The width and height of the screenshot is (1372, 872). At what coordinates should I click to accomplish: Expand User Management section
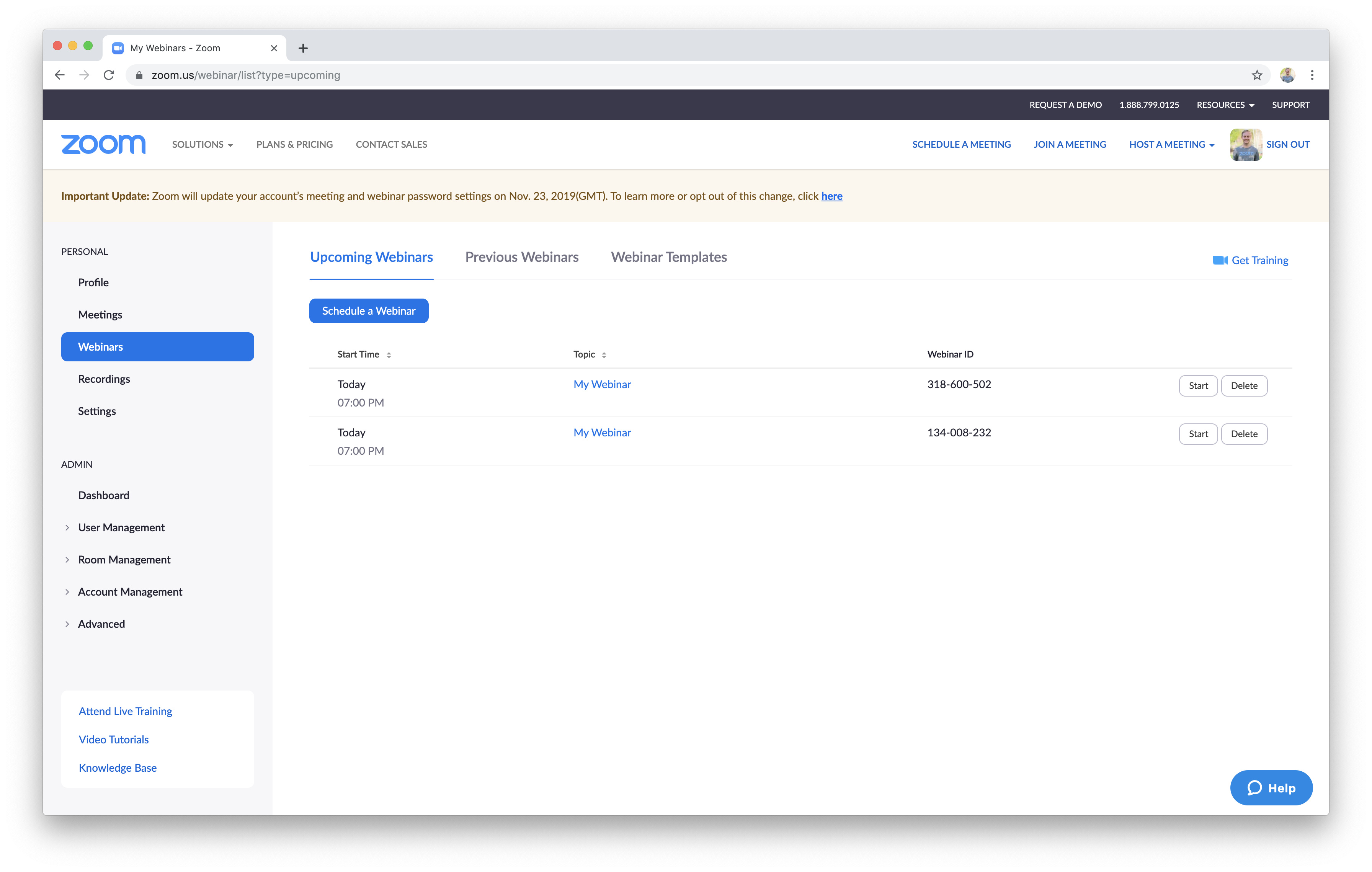pos(67,527)
